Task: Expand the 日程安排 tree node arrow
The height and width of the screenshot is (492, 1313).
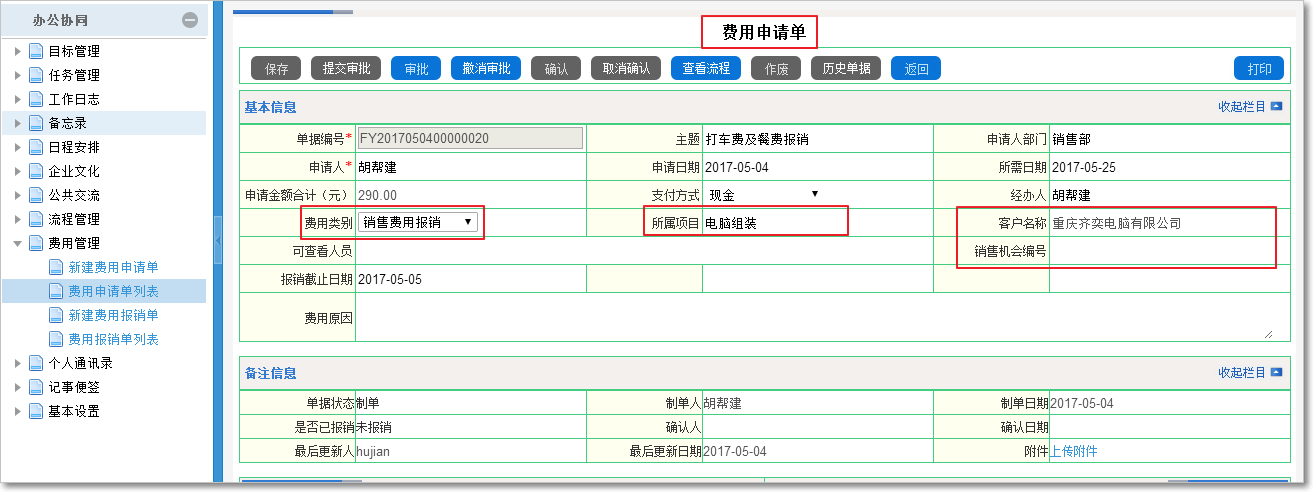Action: [18, 147]
